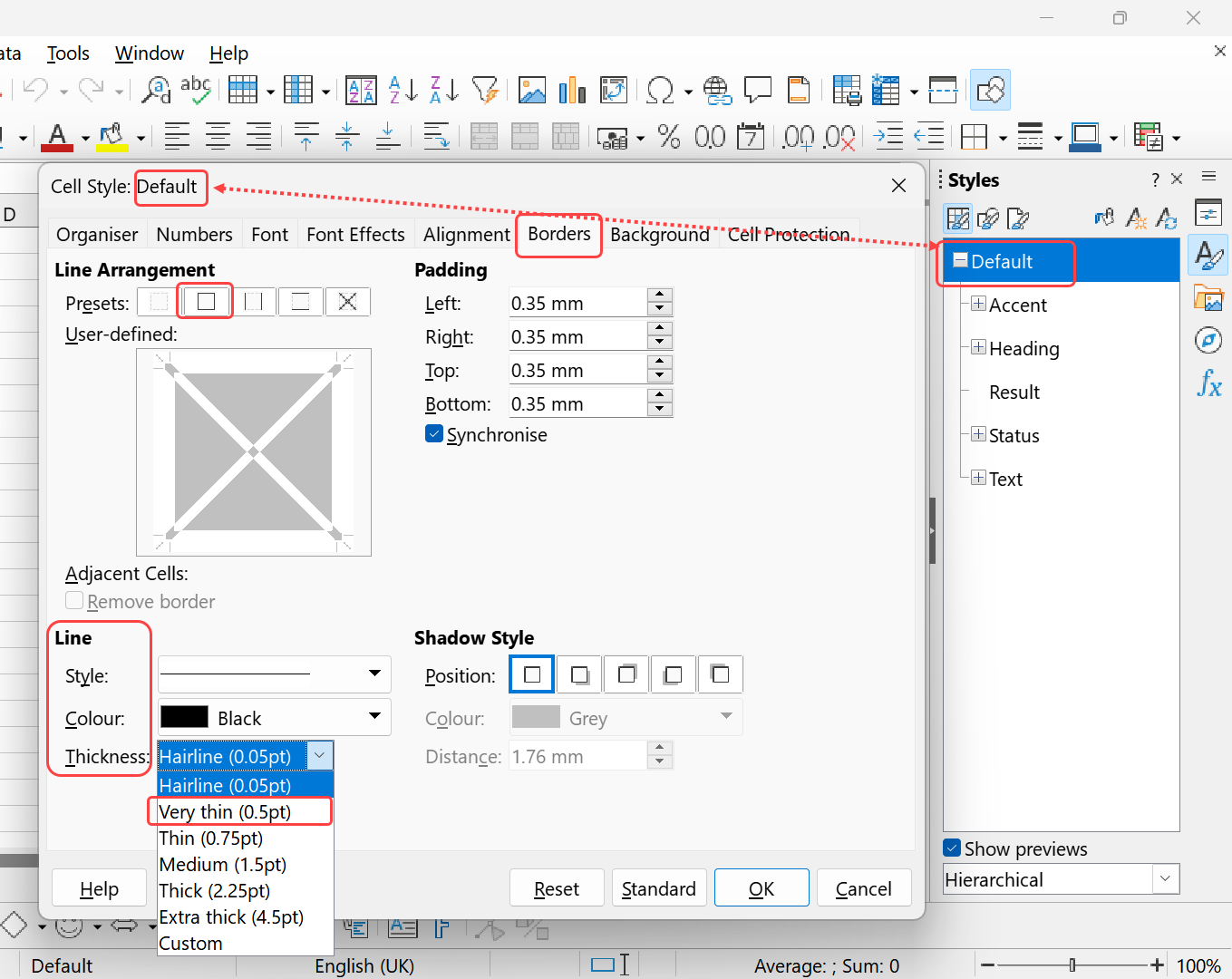
Task: Select the No Shadow position option
Action: pyautogui.click(x=532, y=674)
